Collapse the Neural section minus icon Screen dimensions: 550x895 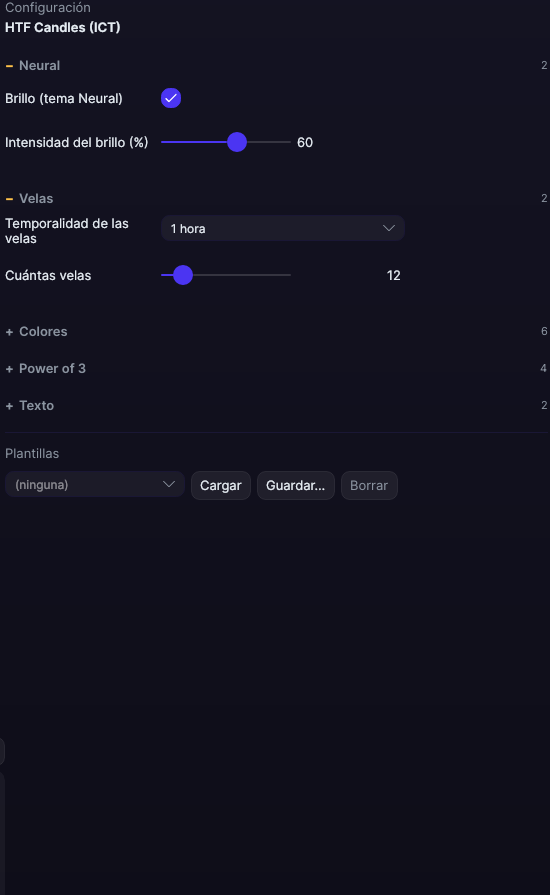pos(9,66)
